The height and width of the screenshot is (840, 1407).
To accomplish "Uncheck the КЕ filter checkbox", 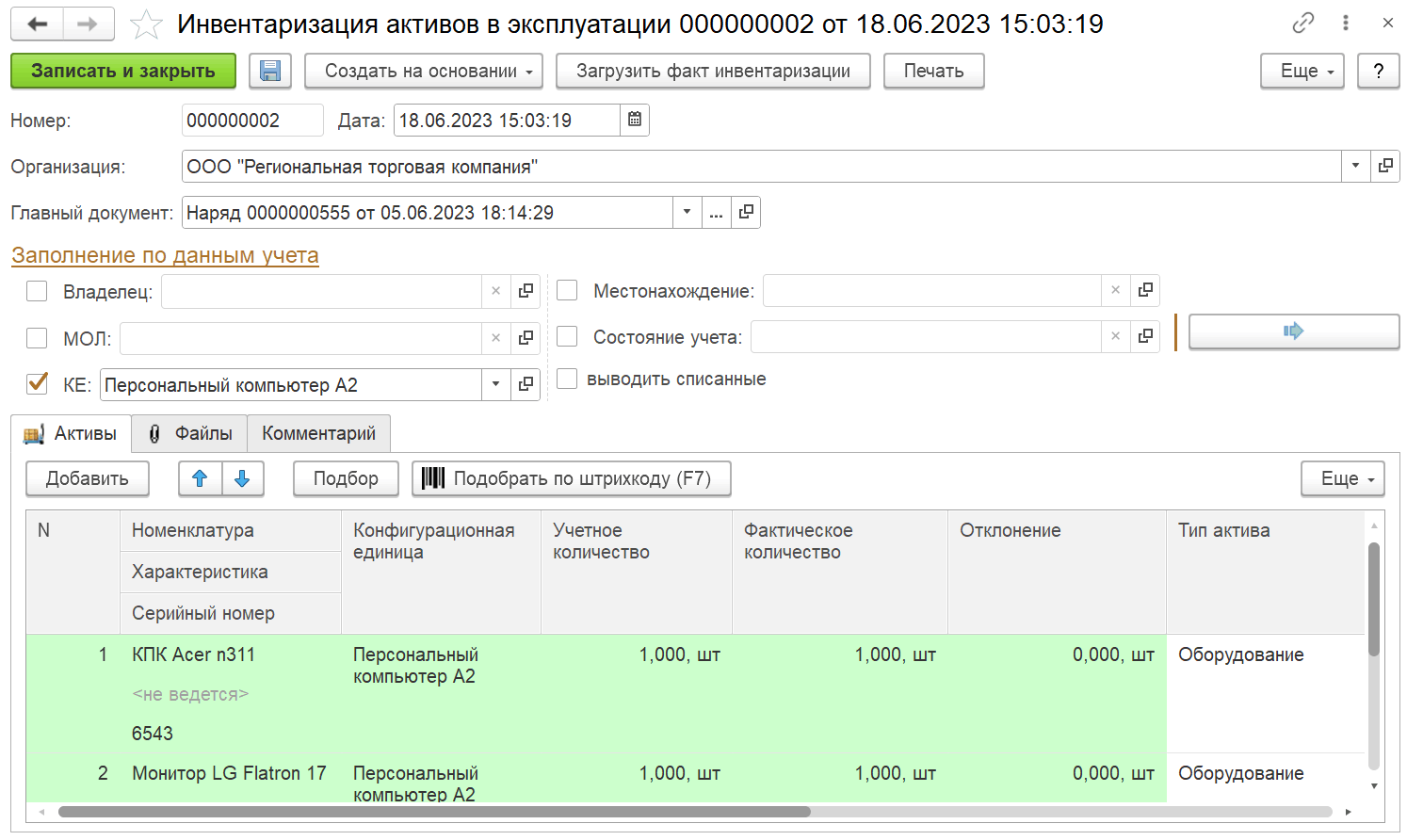I will [37, 383].
